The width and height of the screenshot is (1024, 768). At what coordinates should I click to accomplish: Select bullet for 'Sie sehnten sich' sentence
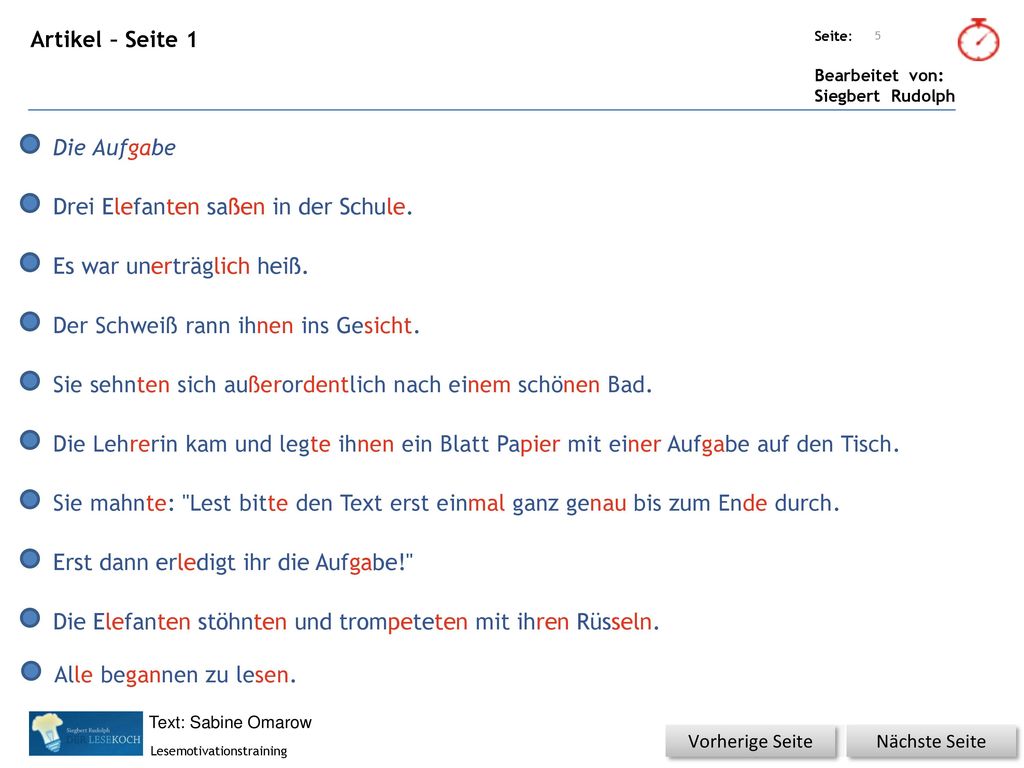(x=30, y=381)
